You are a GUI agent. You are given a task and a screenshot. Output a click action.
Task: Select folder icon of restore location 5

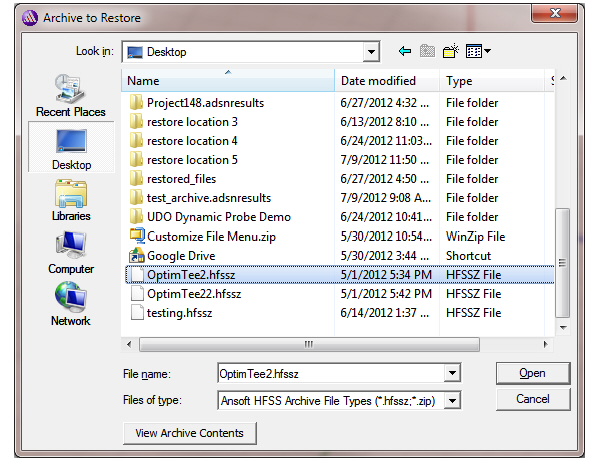pos(136,160)
